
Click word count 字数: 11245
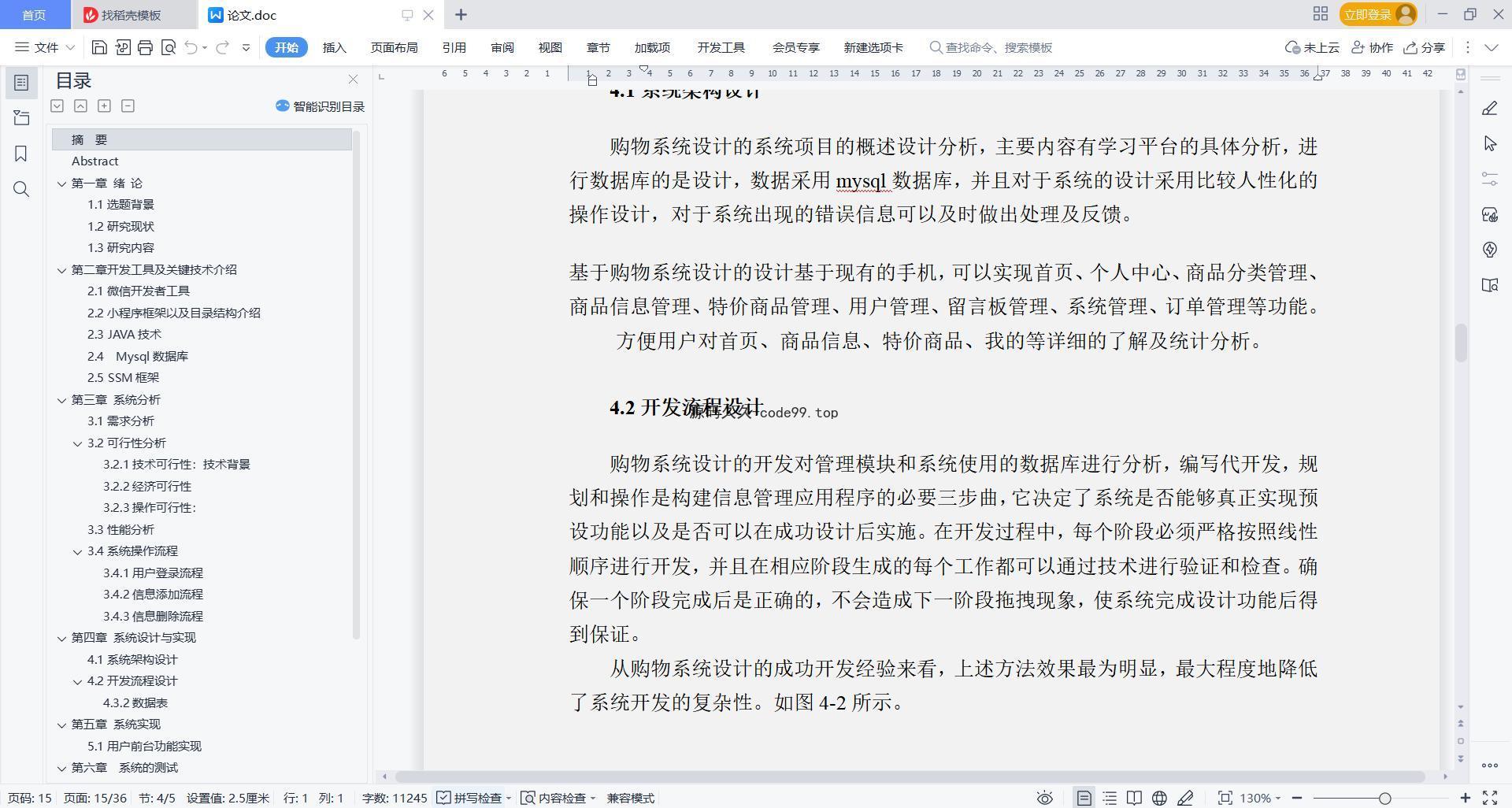[x=395, y=798]
